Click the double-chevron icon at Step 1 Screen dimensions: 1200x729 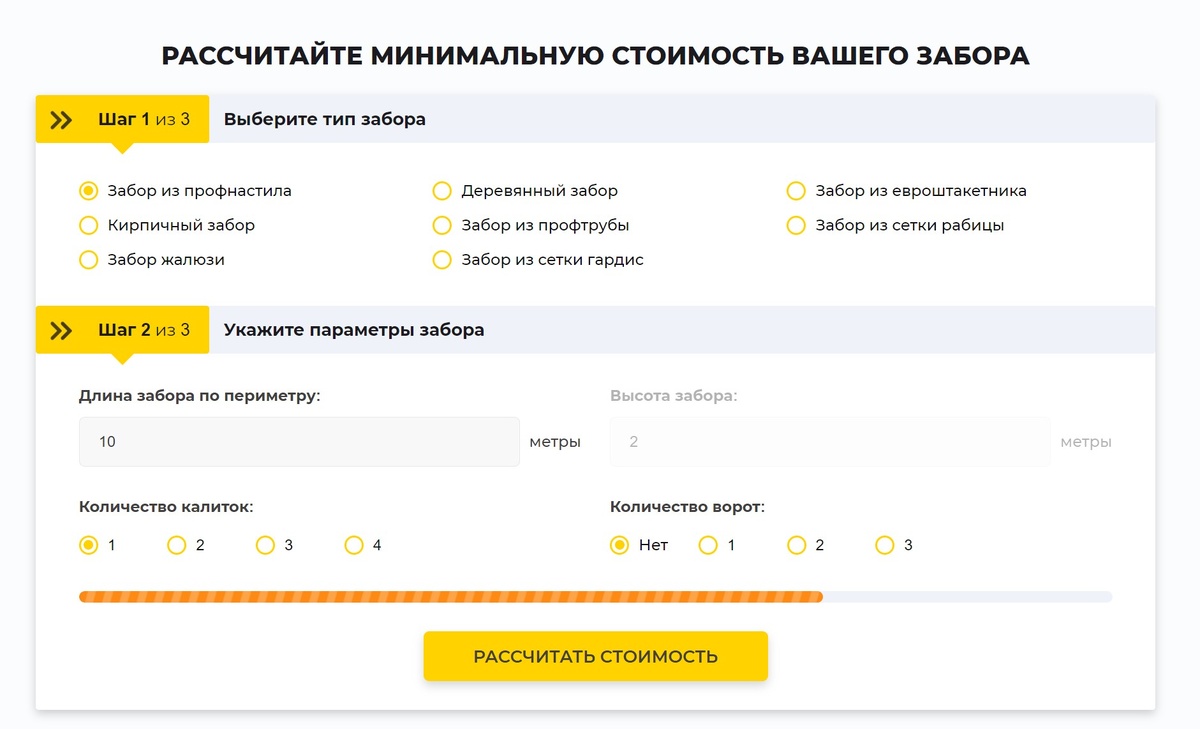61,120
